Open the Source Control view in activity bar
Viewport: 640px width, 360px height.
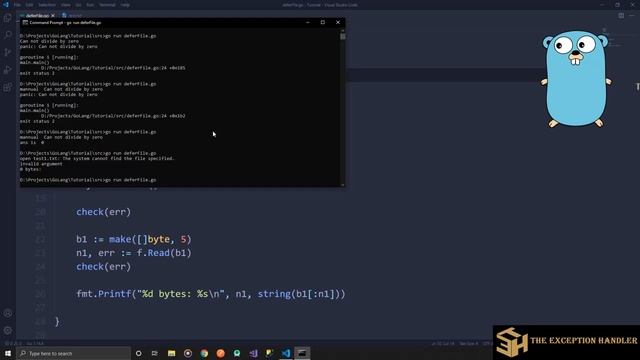click(8, 52)
